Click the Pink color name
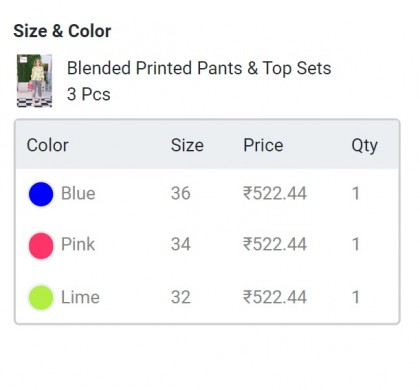The height and width of the screenshot is (390, 420). [78, 244]
